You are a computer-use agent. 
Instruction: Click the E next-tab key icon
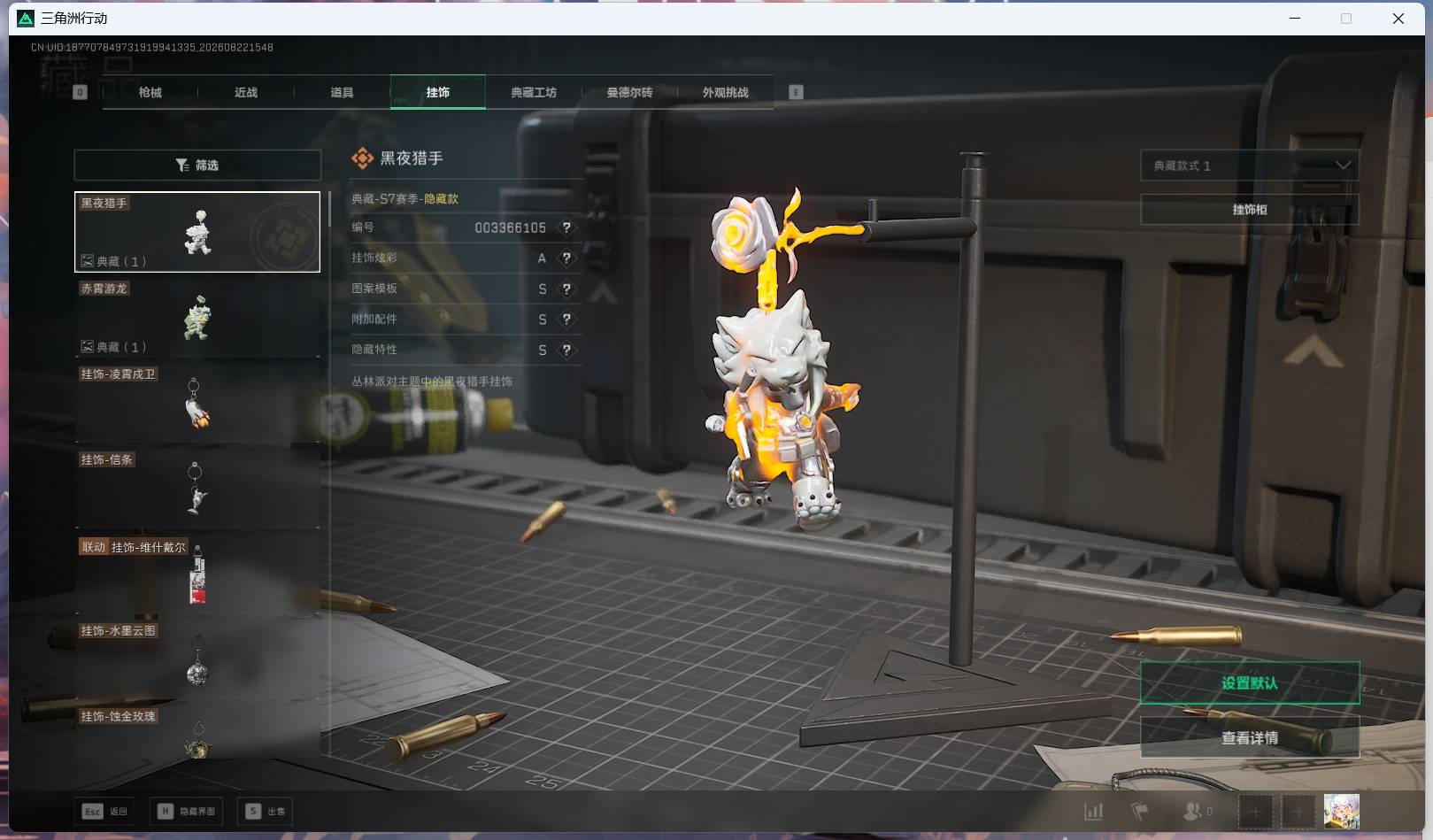click(x=796, y=92)
